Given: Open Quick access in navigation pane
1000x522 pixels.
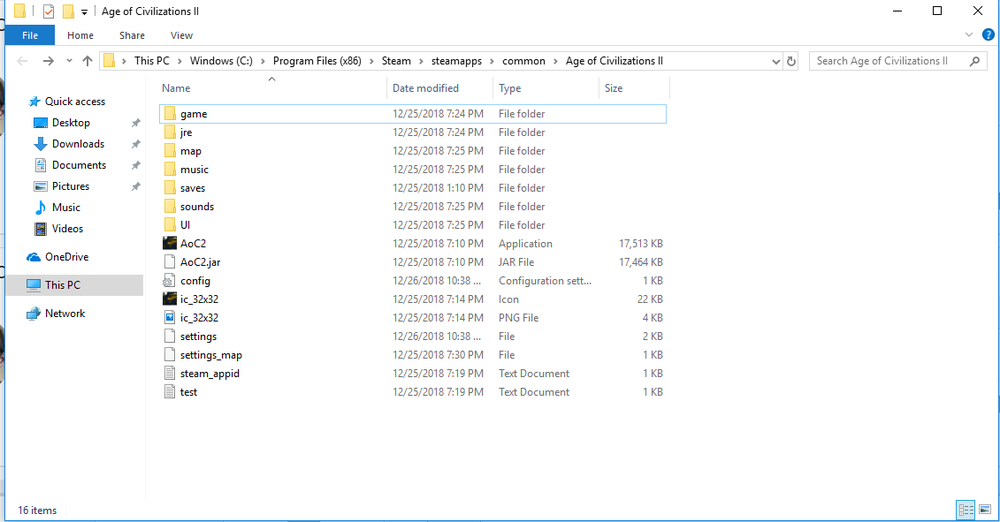Looking at the screenshot, I should coord(75,101).
